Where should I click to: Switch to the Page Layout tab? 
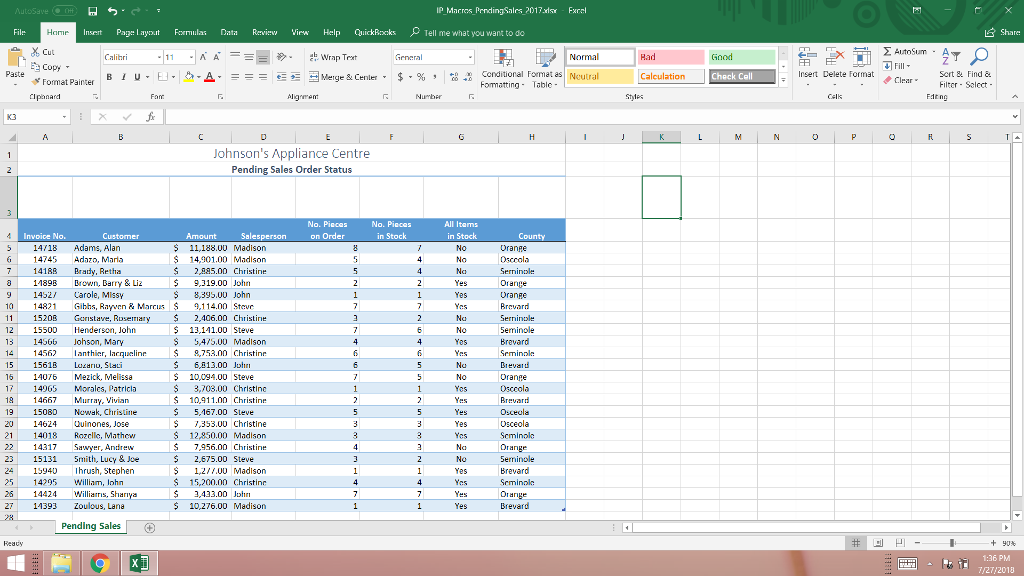138,32
